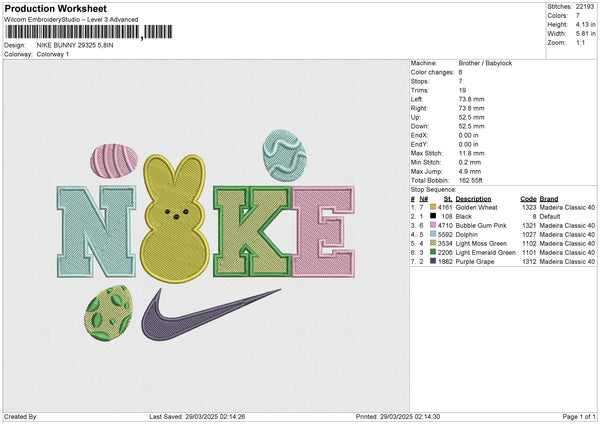This screenshot has width=600, height=424.
Task: Click the 'Stop Sequence:' heading
Action: 434,189
